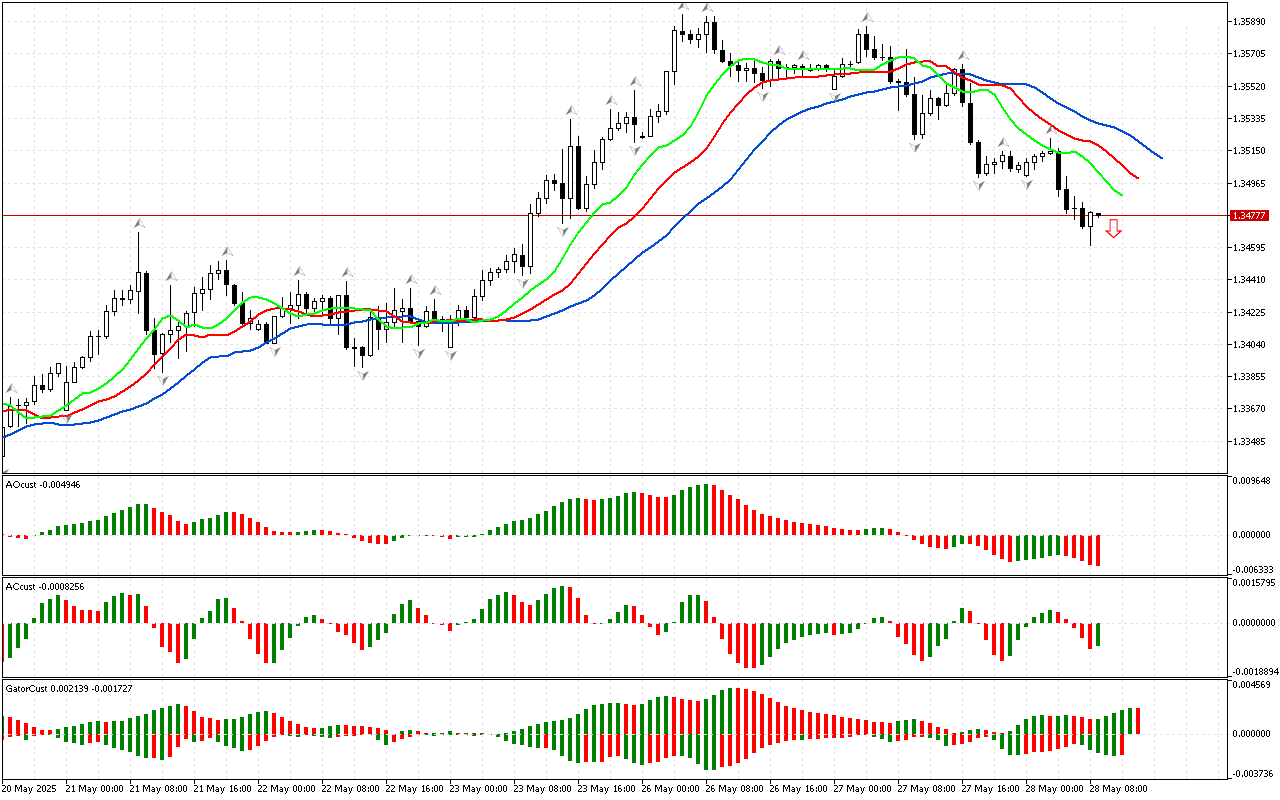Click the 1.33485 level on price axis
The image size is (1280, 800).
coord(1250,442)
